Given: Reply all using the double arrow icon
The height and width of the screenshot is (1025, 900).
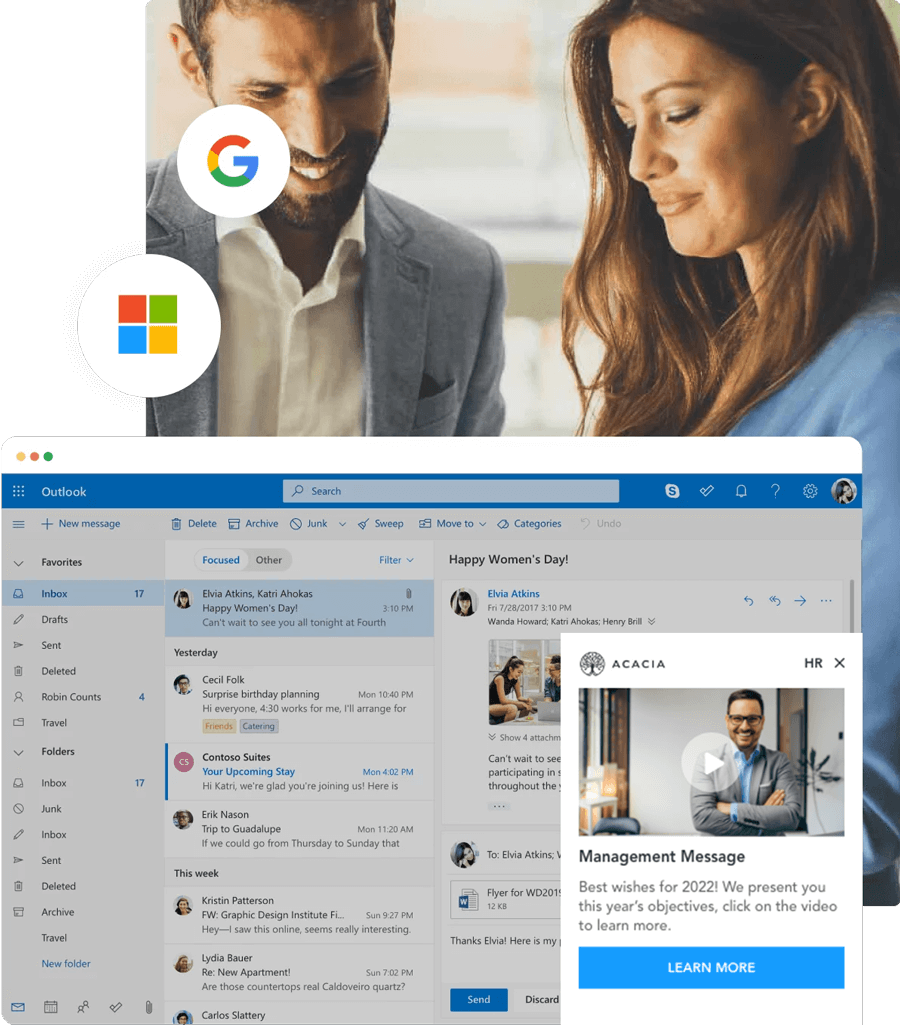Looking at the screenshot, I should pyautogui.click(x=775, y=601).
